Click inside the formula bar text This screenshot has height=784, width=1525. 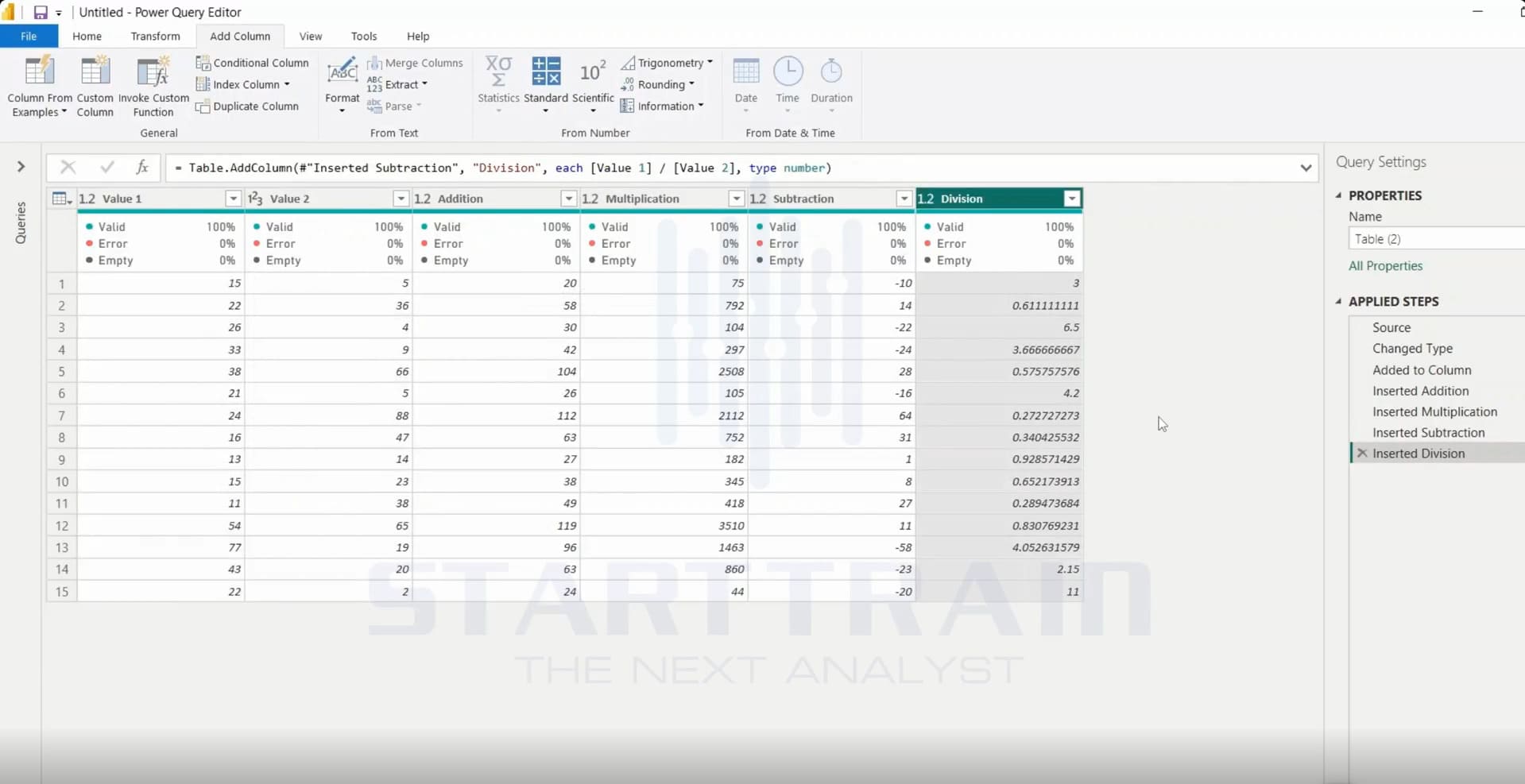click(x=501, y=168)
